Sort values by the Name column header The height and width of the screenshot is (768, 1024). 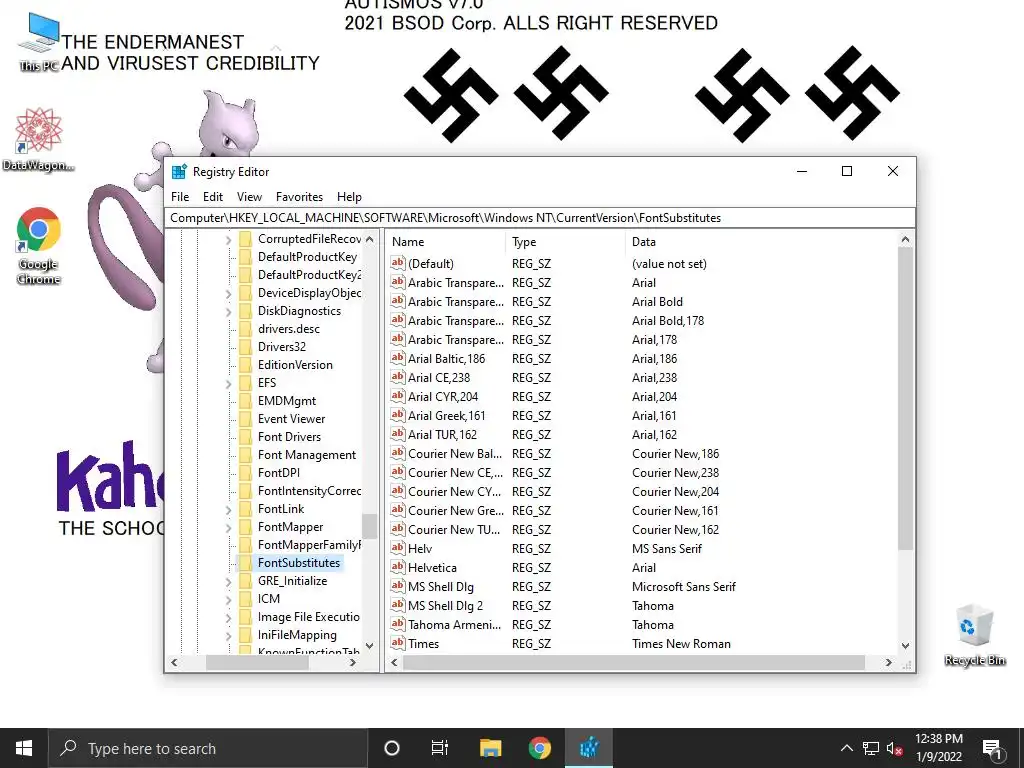[446, 242]
